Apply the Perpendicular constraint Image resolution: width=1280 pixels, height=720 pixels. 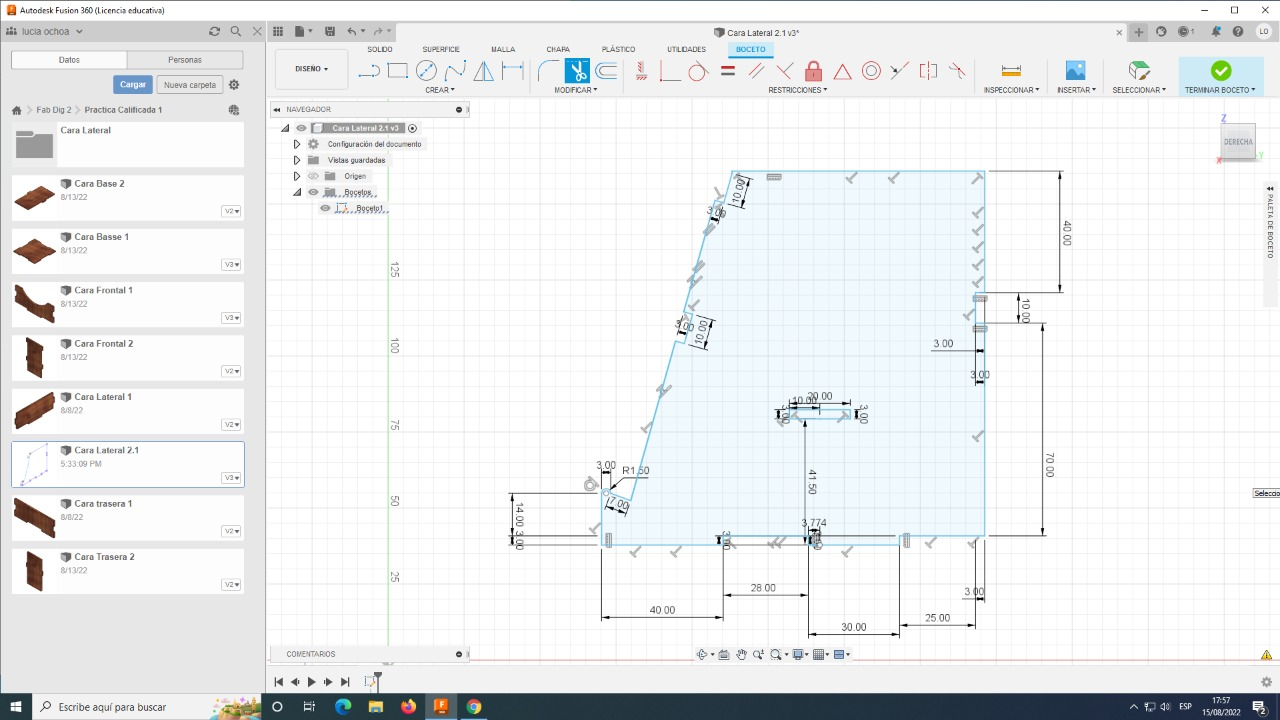(x=785, y=71)
